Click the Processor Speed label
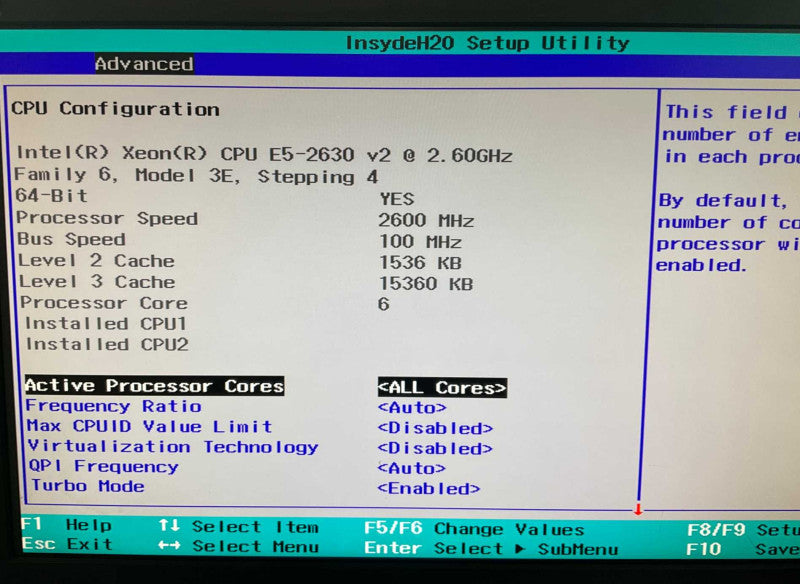 click(x=107, y=218)
